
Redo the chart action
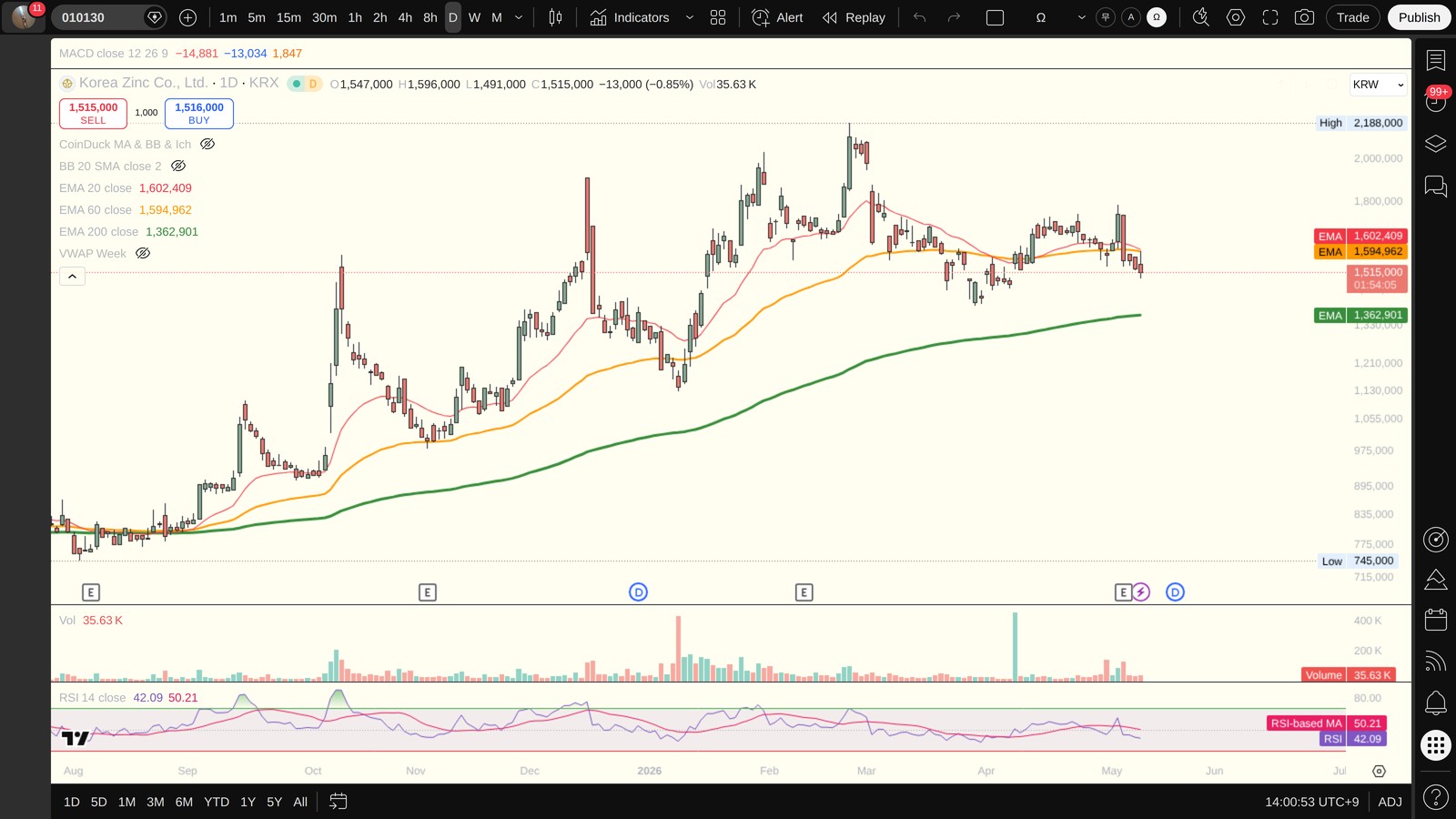(954, 17)
